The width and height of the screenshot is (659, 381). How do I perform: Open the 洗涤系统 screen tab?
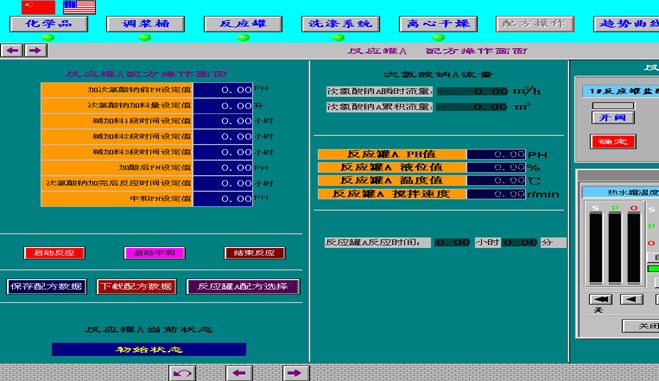coord(340,24)
